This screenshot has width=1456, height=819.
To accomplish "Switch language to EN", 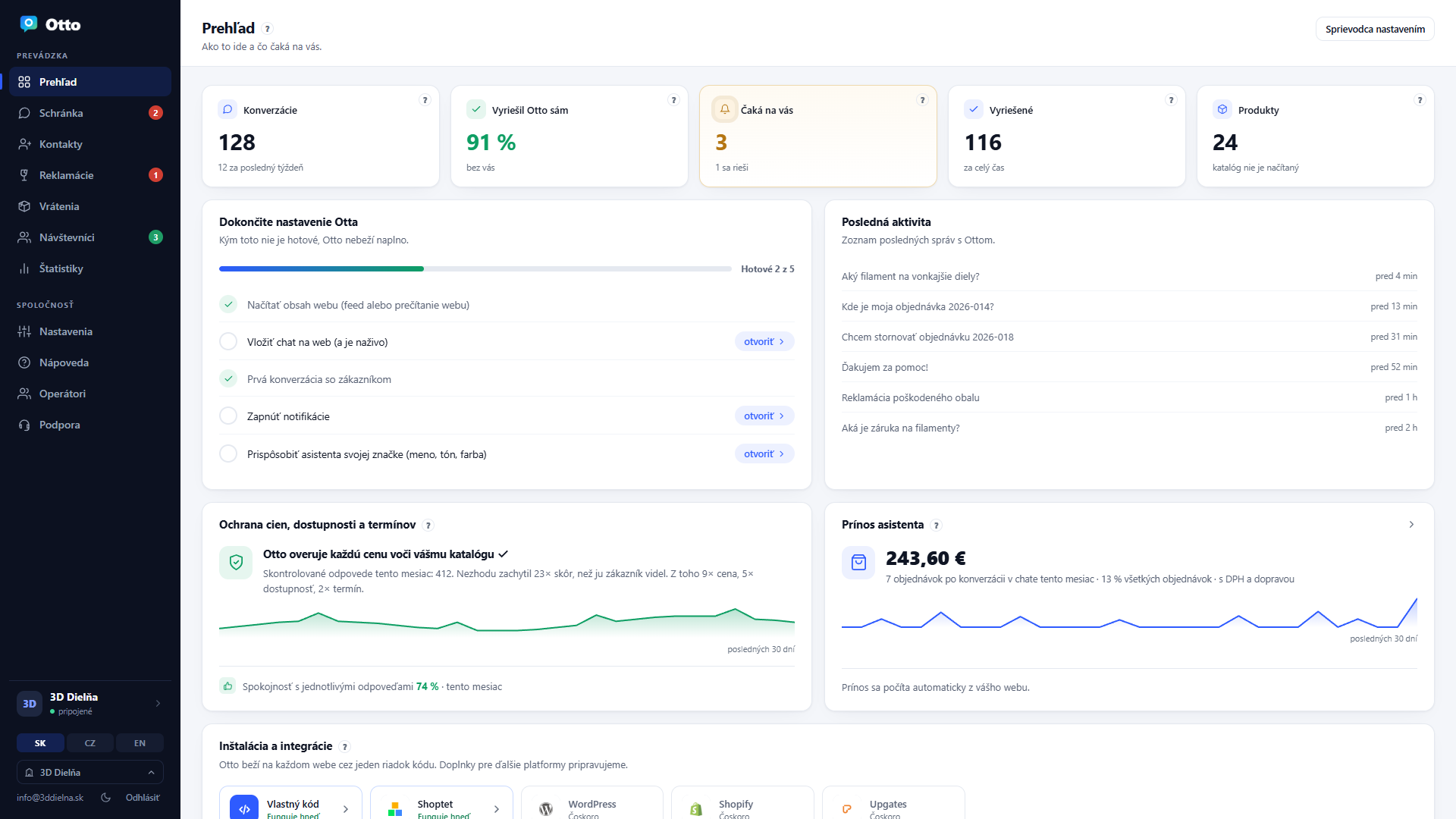I will click(140, 742).
